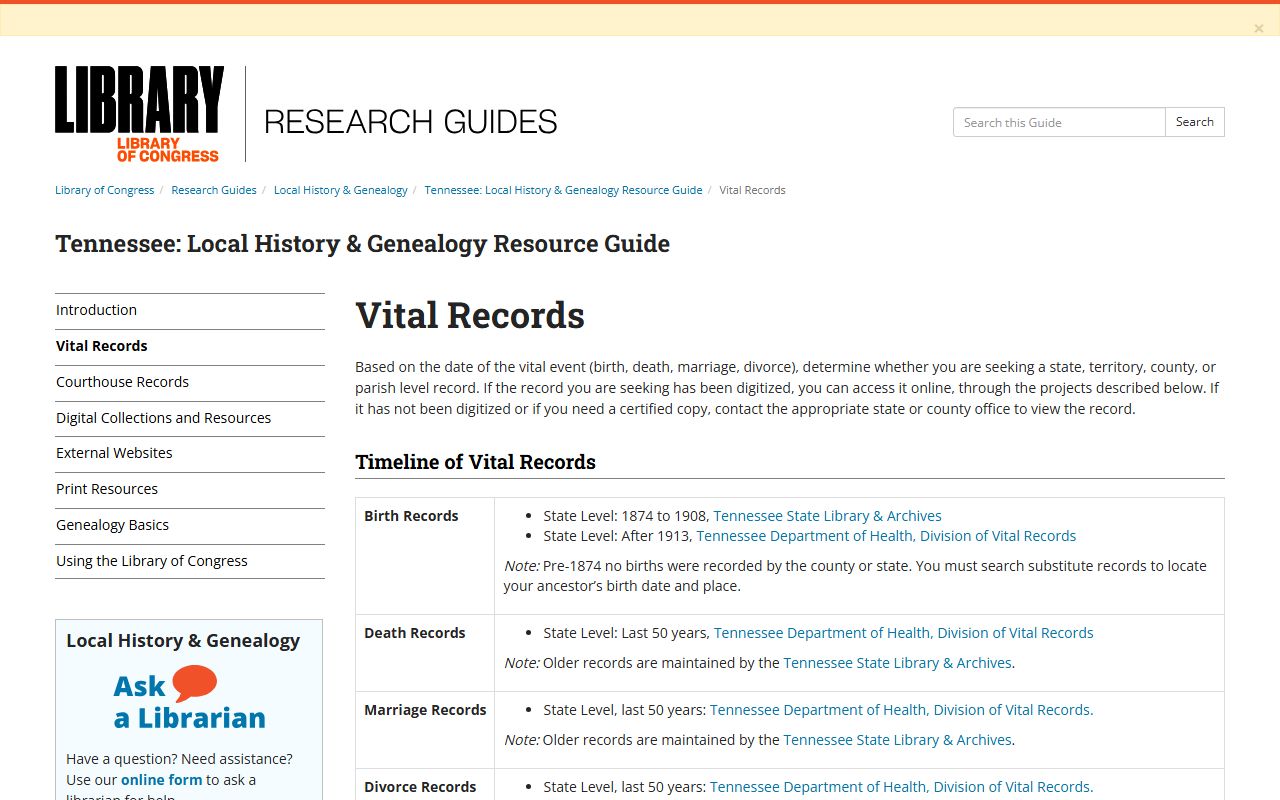Image resolution: width=1280 pixels, height=800 pixels.
Task: Open State Library & Archives link in Death Records note
Action: point(897,663)
